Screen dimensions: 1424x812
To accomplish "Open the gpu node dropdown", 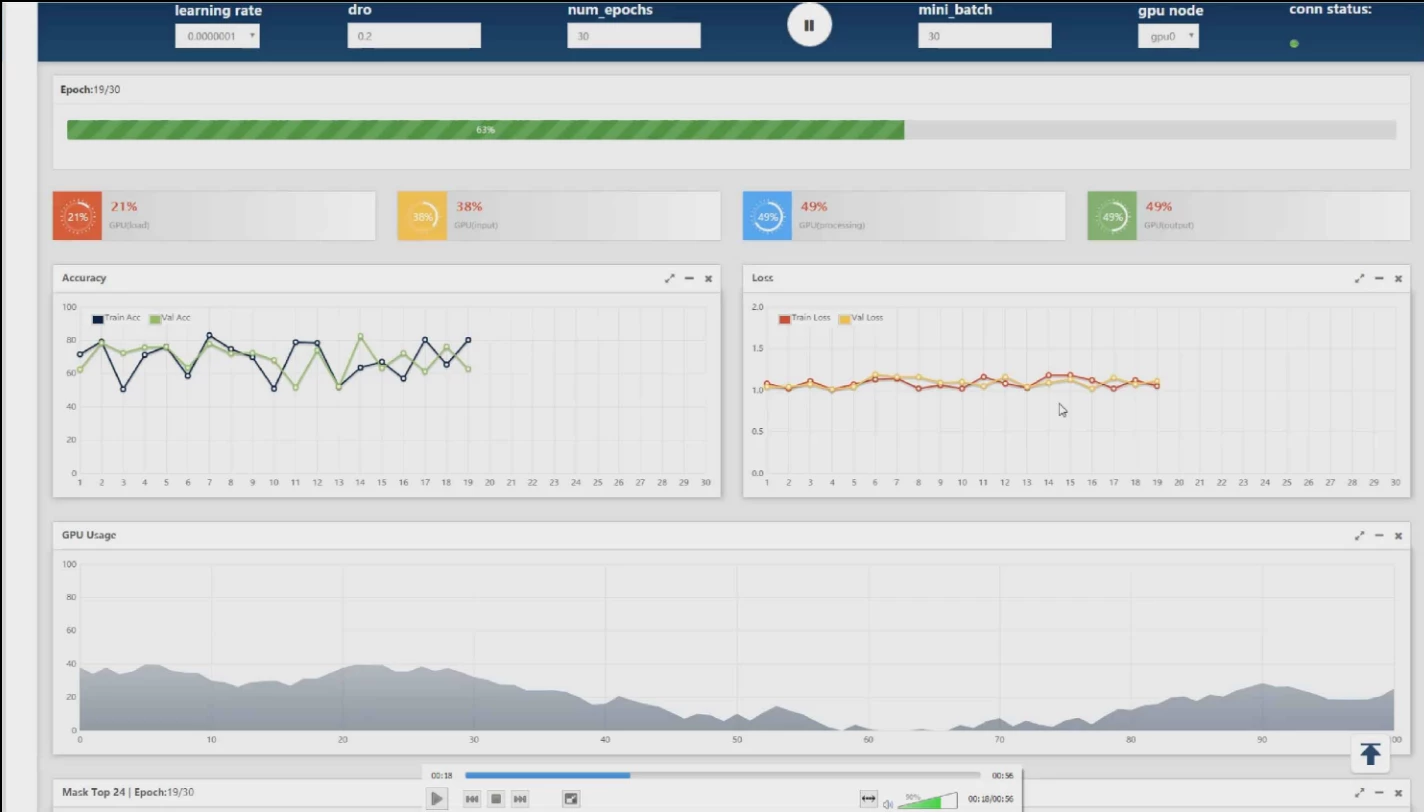I will tap(1168, 36).
